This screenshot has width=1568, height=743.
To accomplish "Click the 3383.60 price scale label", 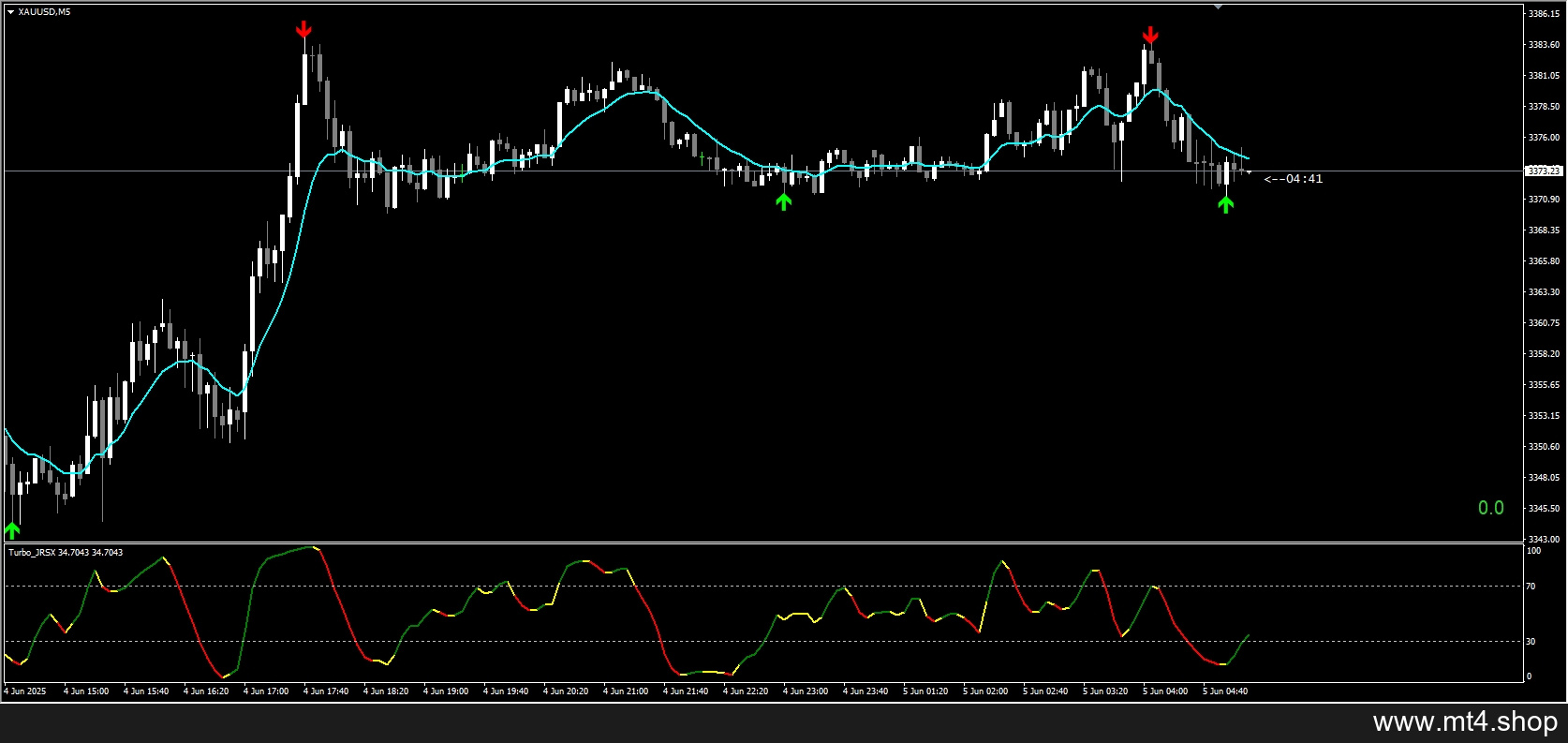I will [x=1544, y=45].
